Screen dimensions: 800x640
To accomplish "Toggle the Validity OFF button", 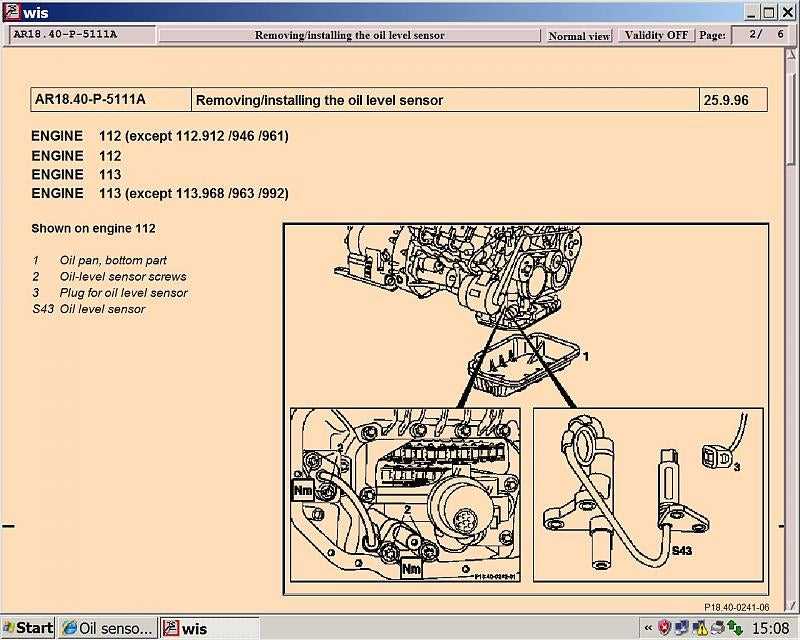I will [656, 35].
